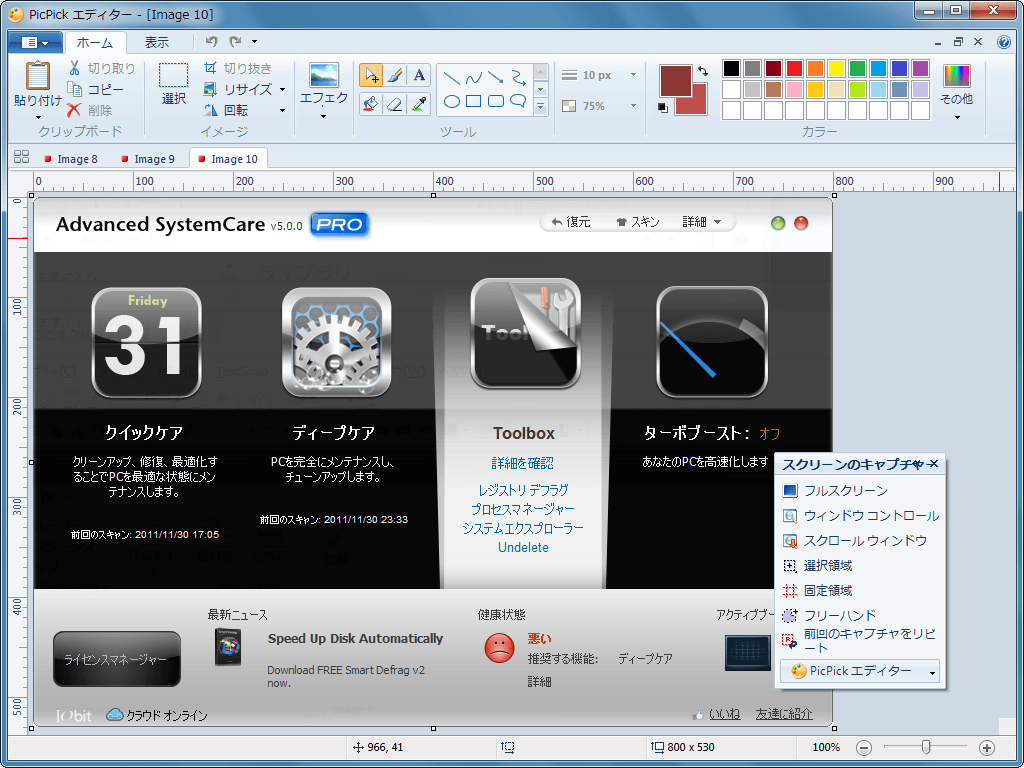Select the brush pen tool
1024x768 pixels.
coord(394,75)
